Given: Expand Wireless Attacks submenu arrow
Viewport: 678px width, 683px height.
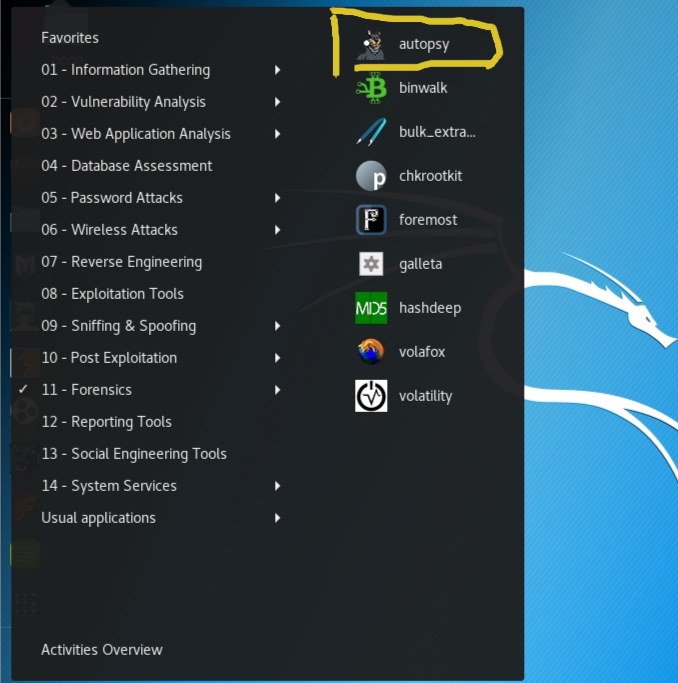Looking at the screenshot, I should [277, 230].
